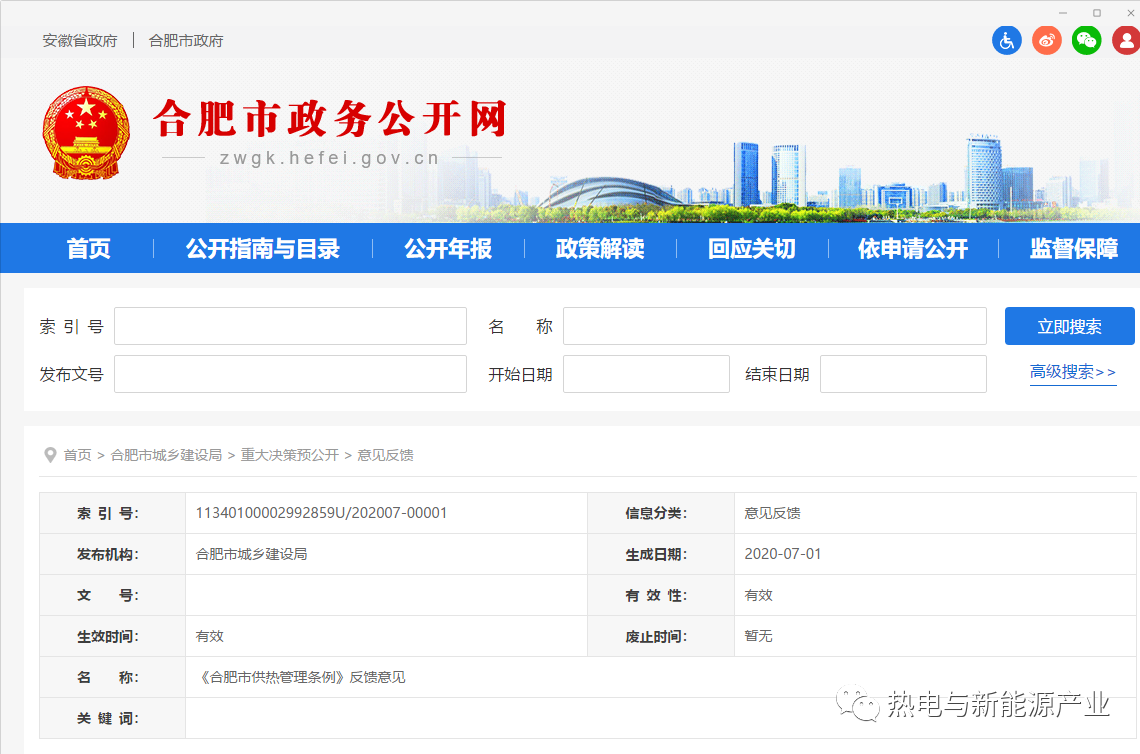Viewport: 1140px width, 754px height.
Task: Pick a date in 开始日期 field
Action: click(x=646, y=374)
